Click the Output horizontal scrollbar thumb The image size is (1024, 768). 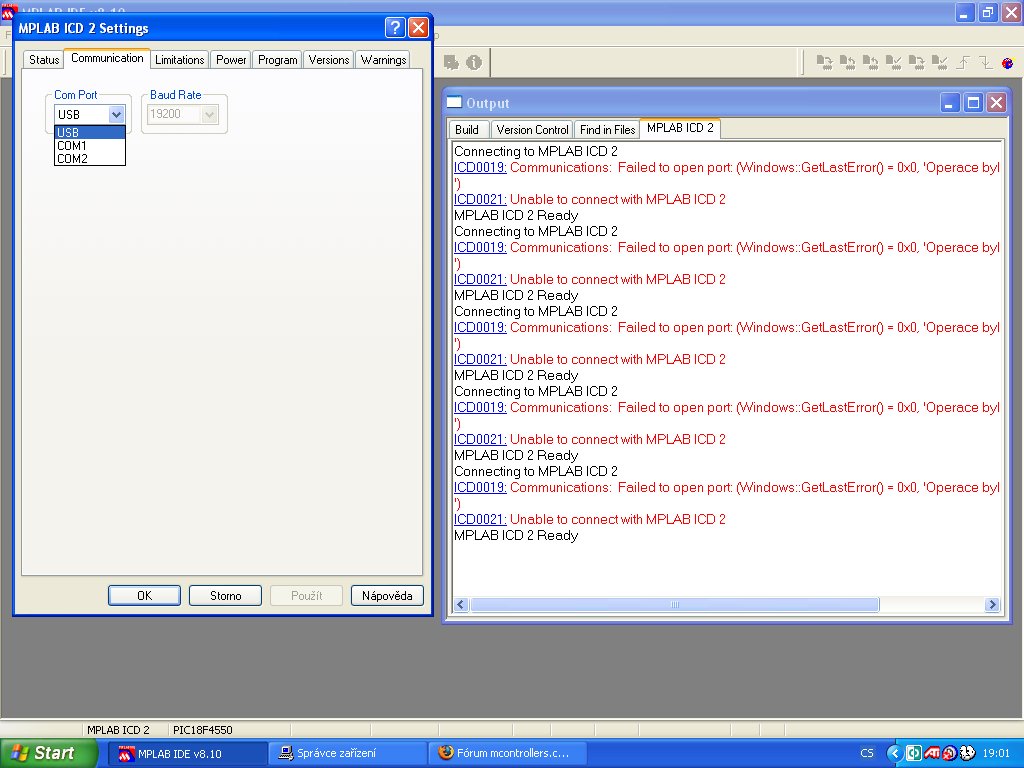click(675, 605)
